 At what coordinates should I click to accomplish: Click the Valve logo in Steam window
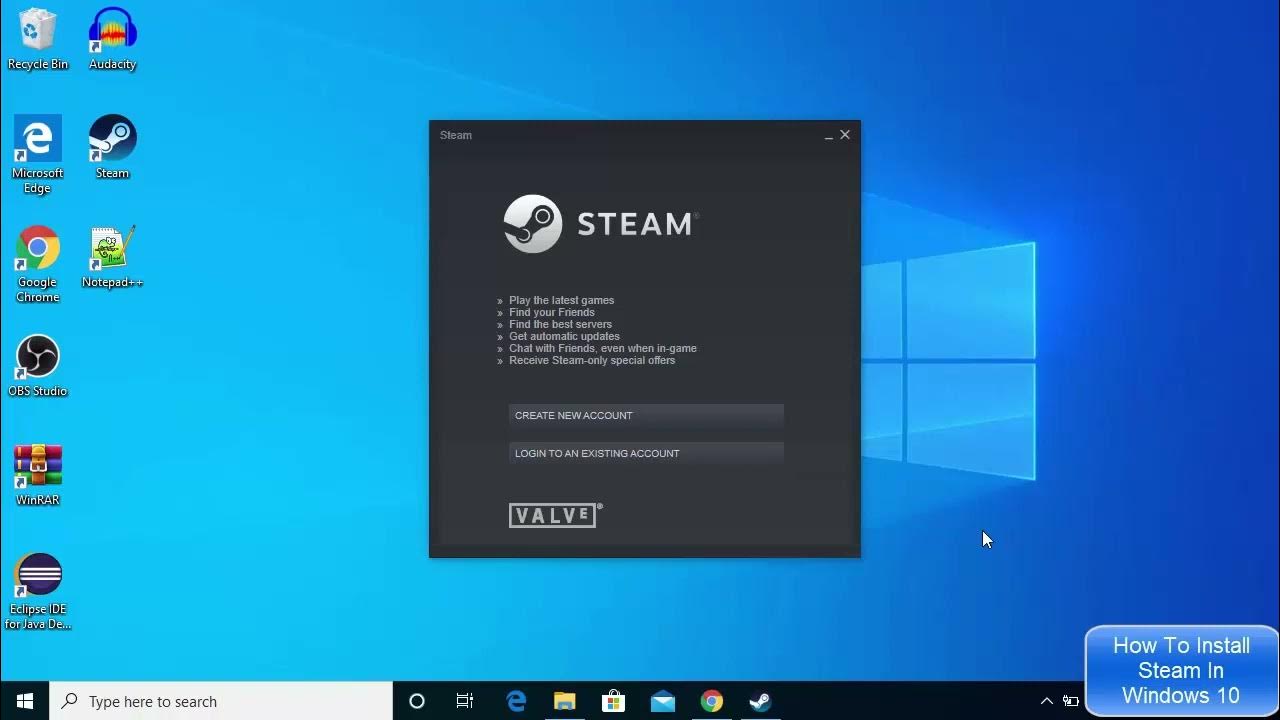(x=555, y=515)
